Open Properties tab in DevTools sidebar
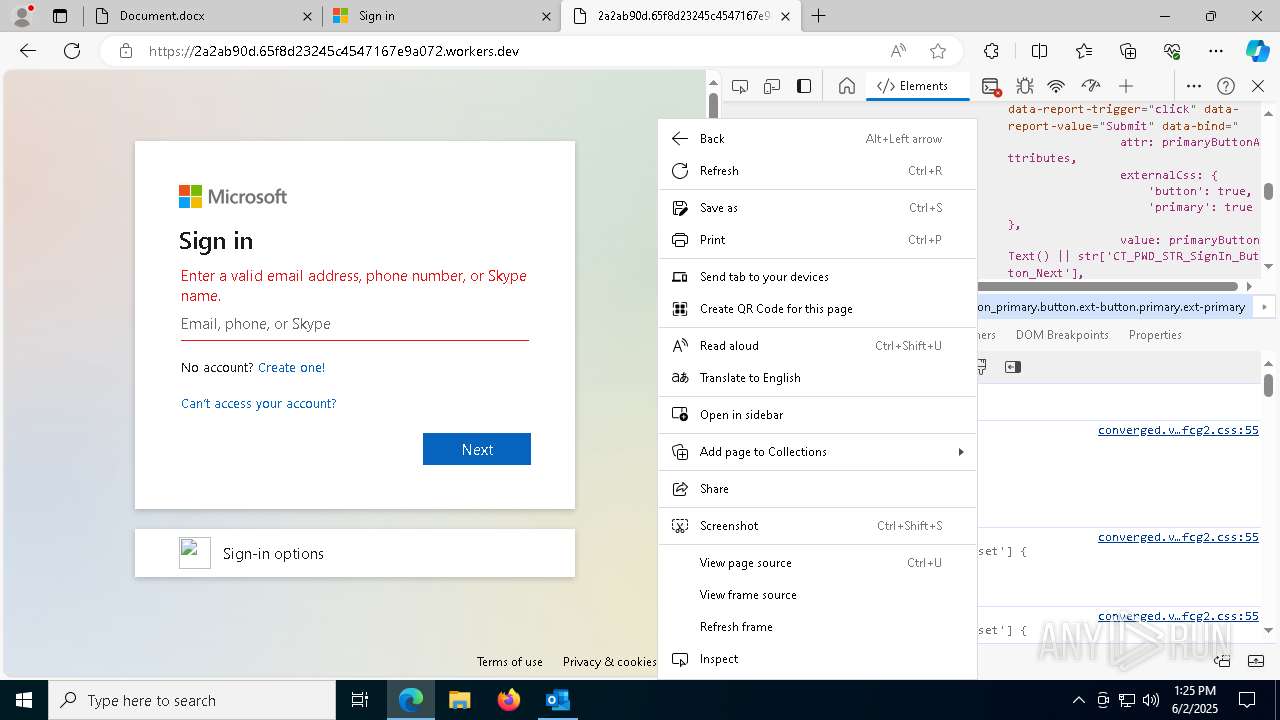Viewport: 1280px width, 720px height. click(1155, 335)
